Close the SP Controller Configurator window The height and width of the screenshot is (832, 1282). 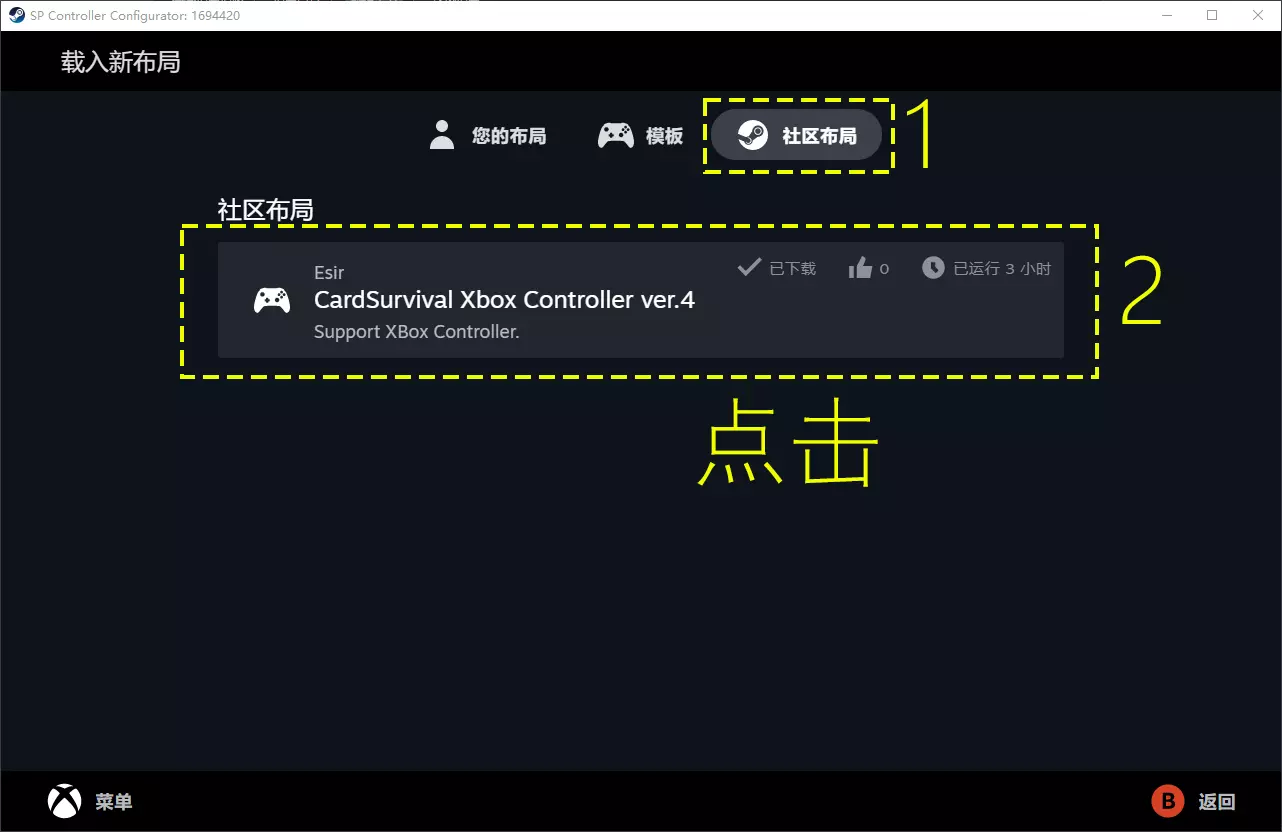(x=1258, y=15)
